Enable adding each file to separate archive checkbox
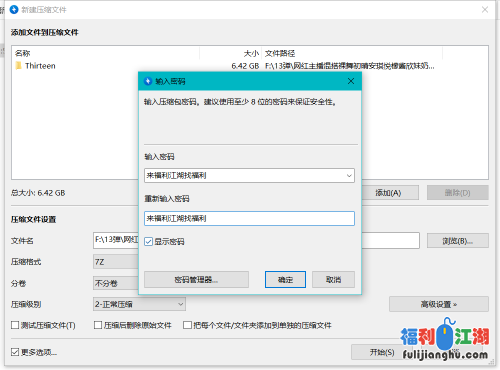 tap(187, 325)
